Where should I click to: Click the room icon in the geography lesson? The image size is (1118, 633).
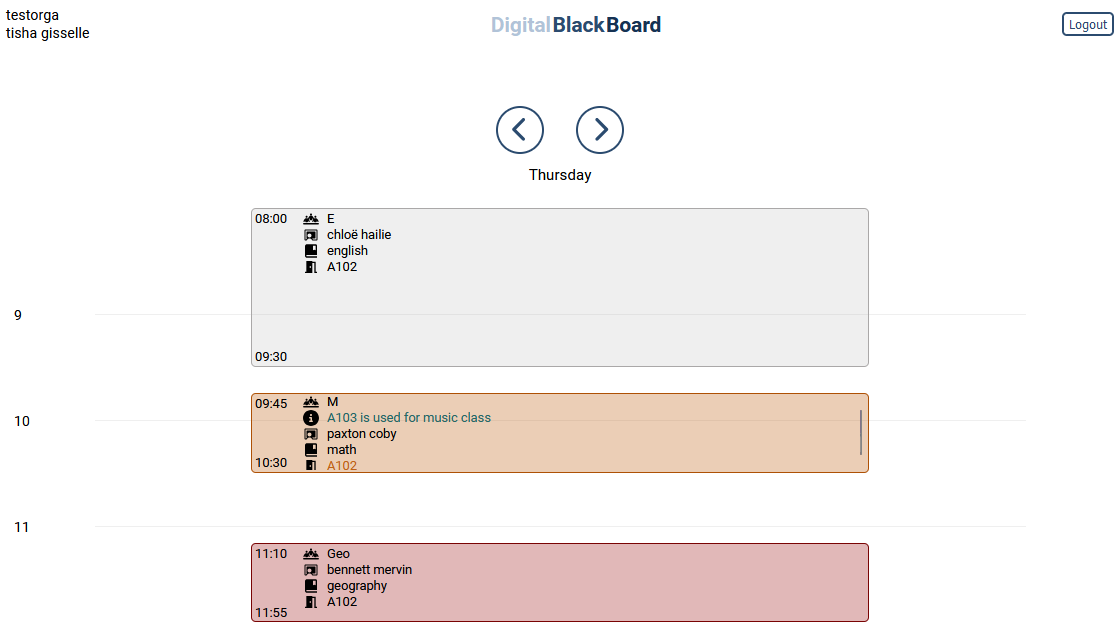pos(311,601)
